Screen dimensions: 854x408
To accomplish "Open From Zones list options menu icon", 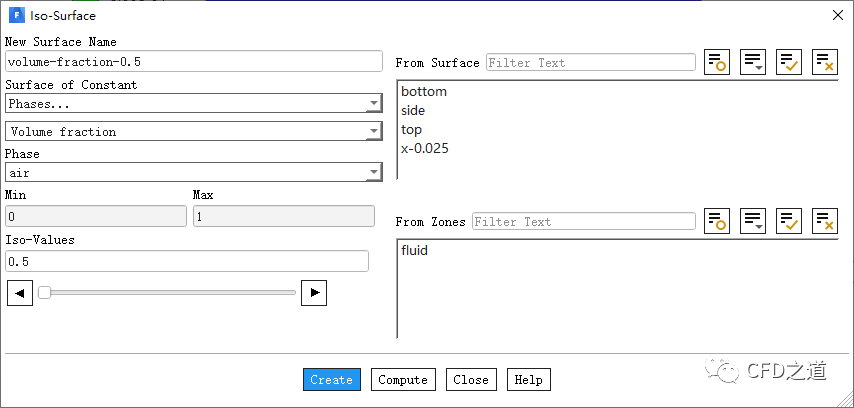I will 753,221.
